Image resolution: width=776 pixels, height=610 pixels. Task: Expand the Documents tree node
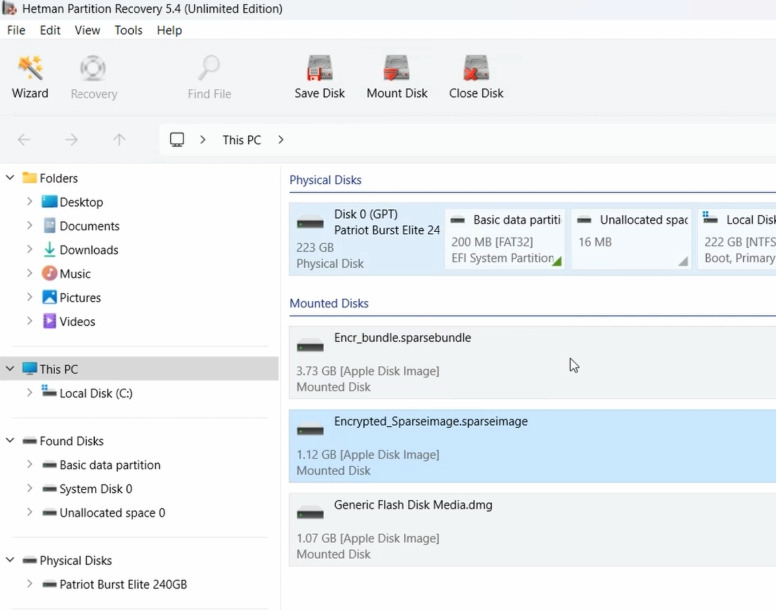click(x=29, y=226)
